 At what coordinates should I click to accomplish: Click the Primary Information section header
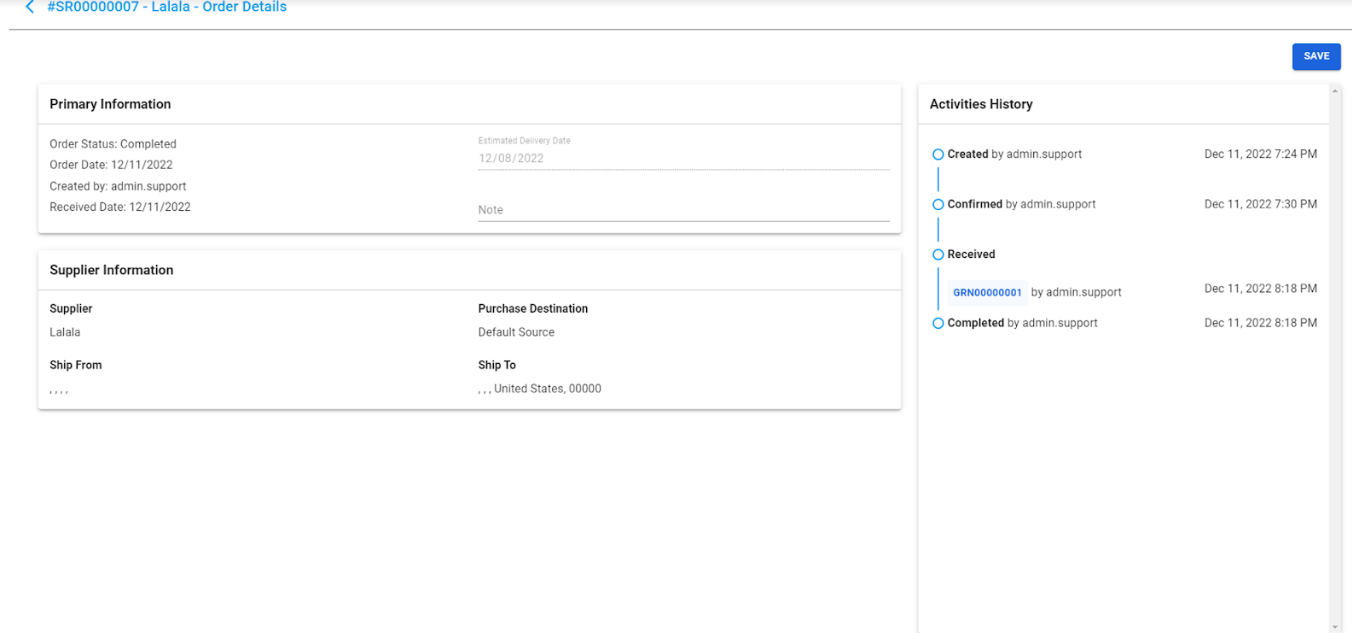tap(110, 104)
